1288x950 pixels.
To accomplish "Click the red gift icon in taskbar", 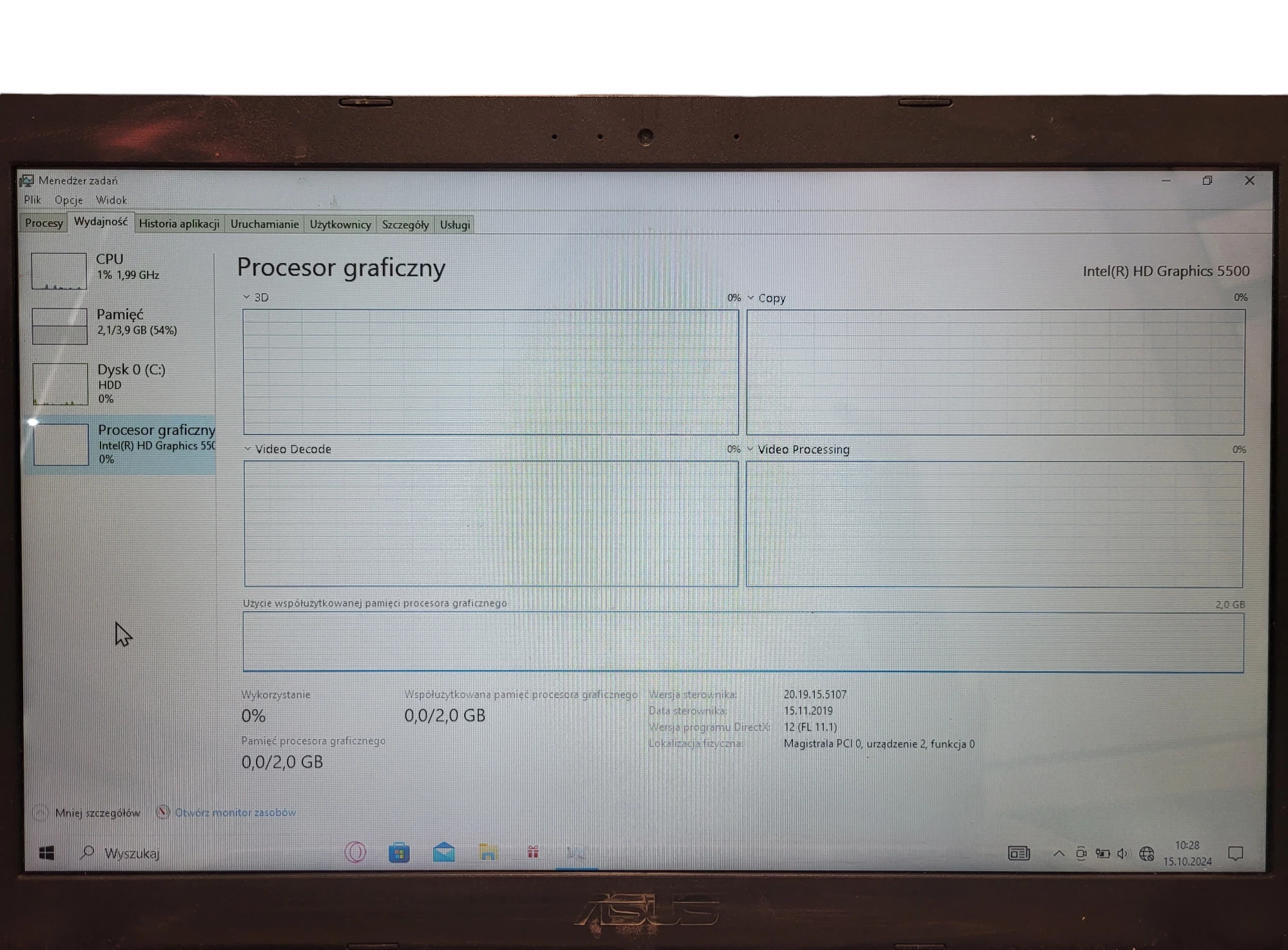I will pyautogui.click(x=532, y=853).
